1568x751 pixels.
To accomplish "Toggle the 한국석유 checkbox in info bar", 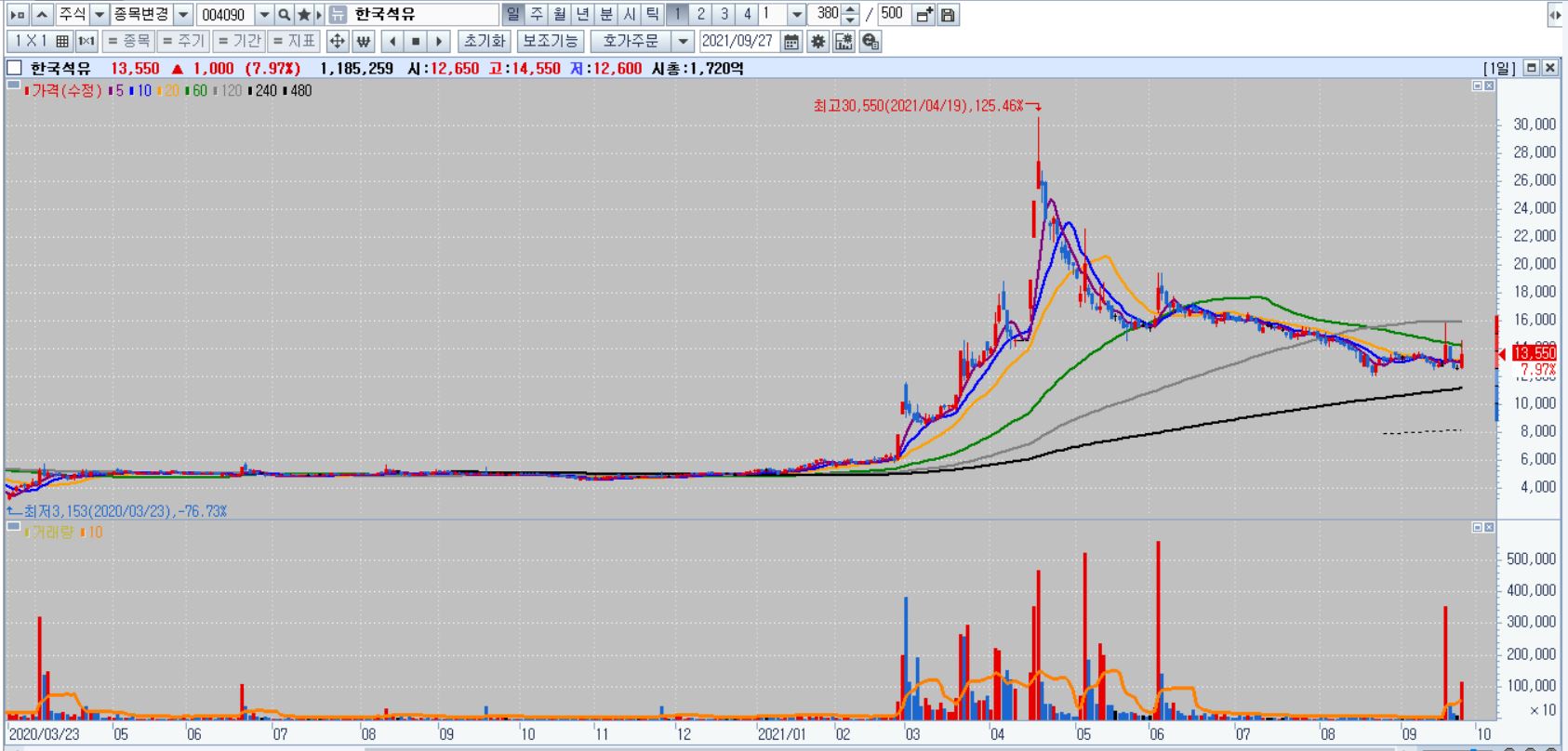I will 14,68.
